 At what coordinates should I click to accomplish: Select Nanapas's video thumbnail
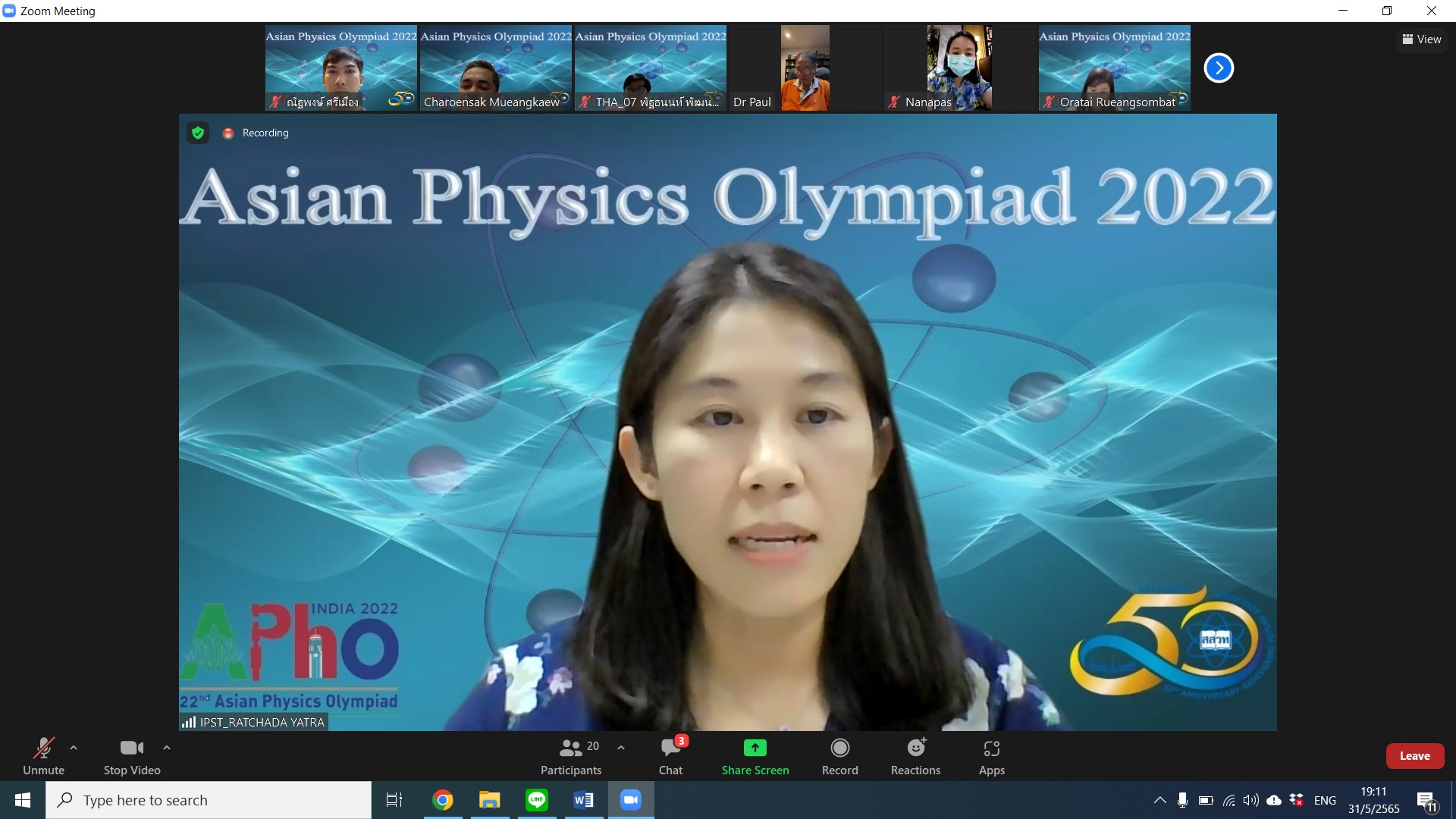(960, 68)
